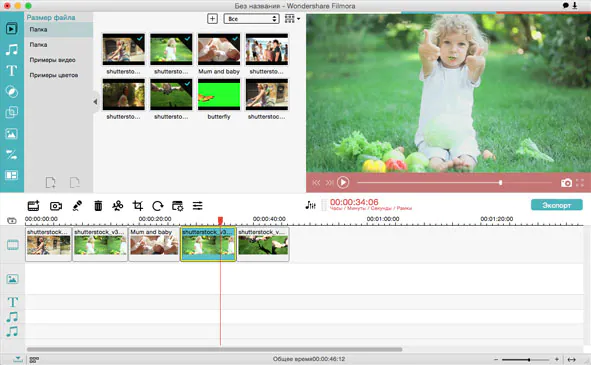Click the Crop tool in timeline toolbar
Image resolution: width=591 pixels, height=365 pixels.
pos(138,206)
